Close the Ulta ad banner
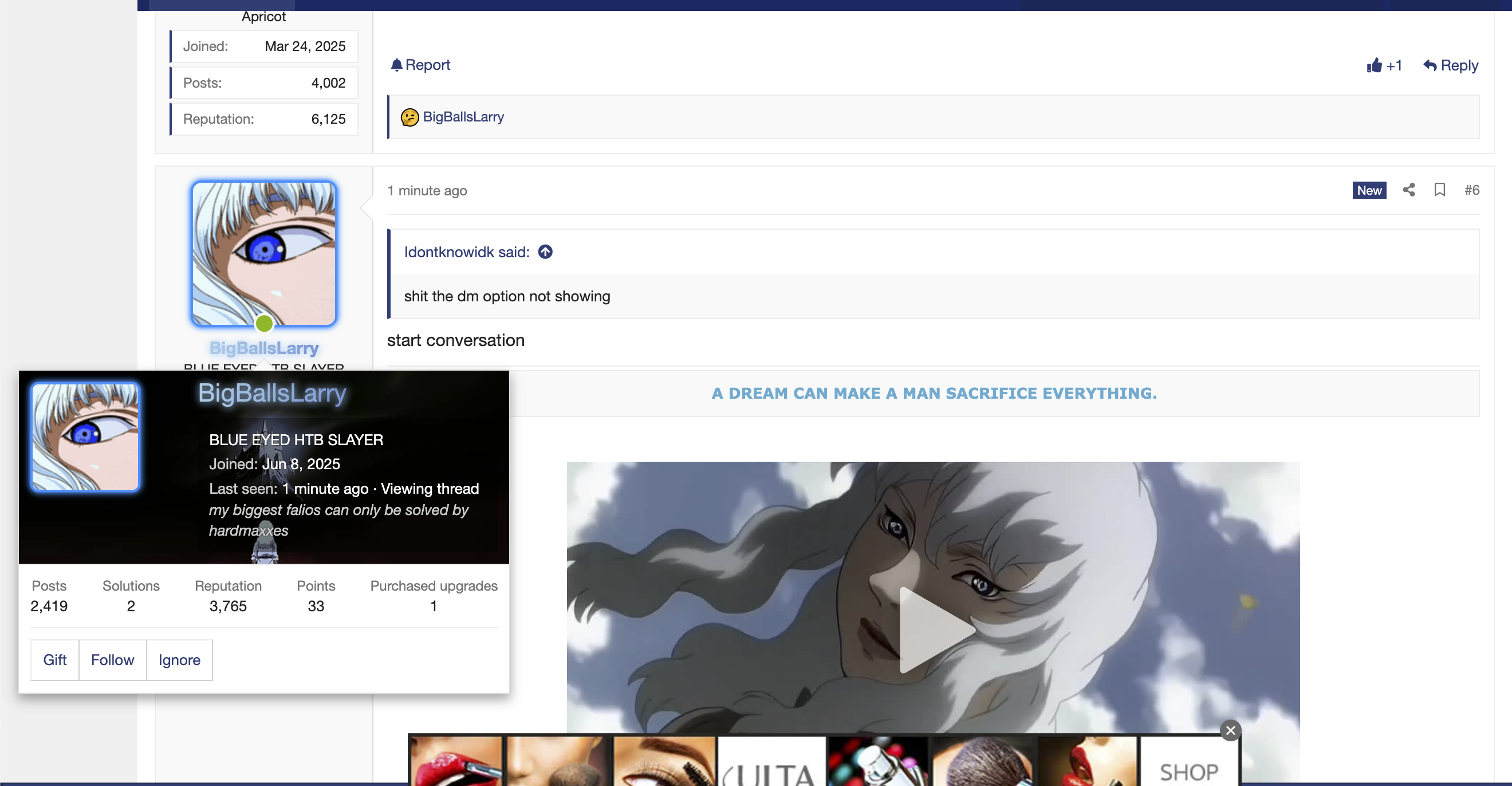Viewport: 1512px width, 786px height. [x=1230, y=730]
